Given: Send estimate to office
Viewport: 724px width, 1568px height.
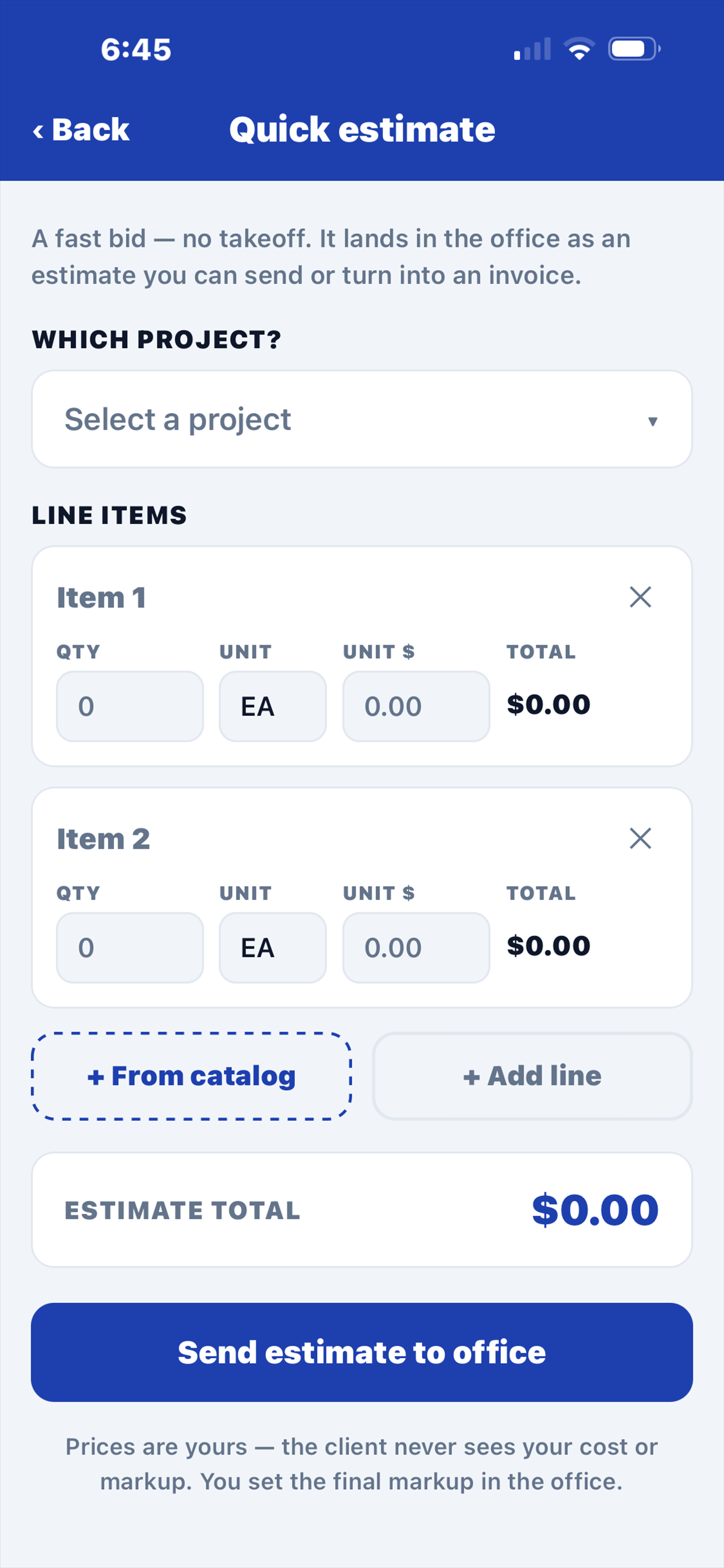Looking at the screenshot, I should (362, 1353).
